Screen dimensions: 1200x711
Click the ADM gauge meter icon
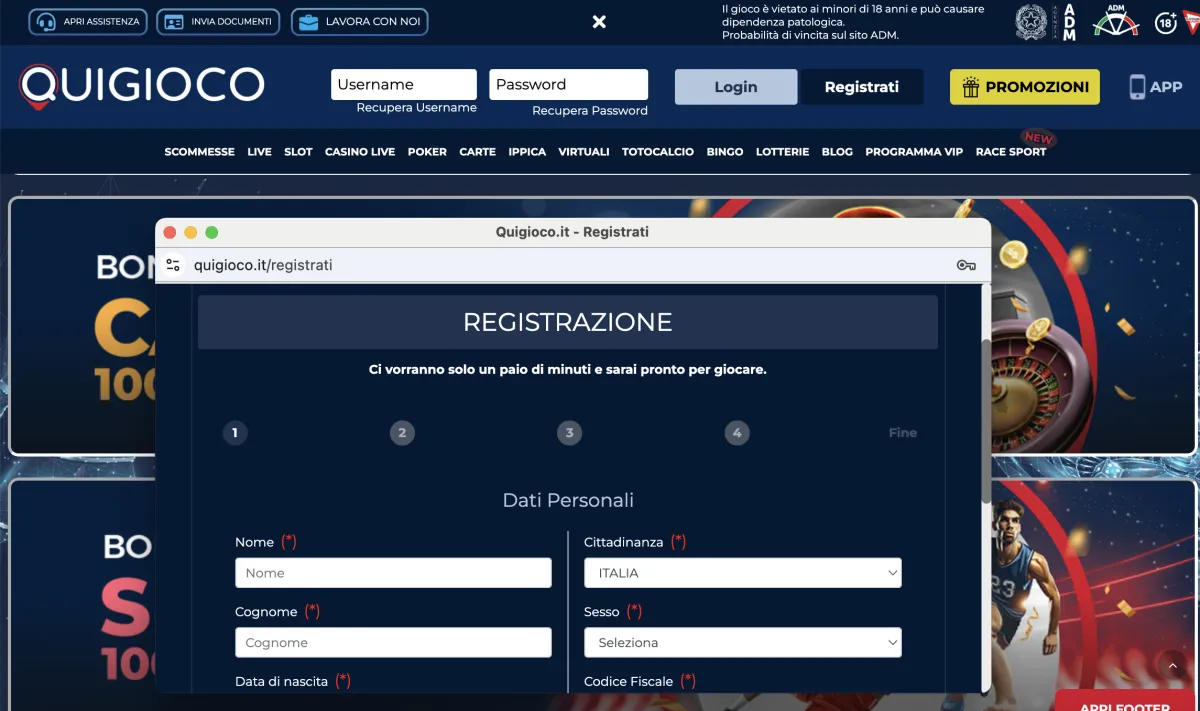1116,21
